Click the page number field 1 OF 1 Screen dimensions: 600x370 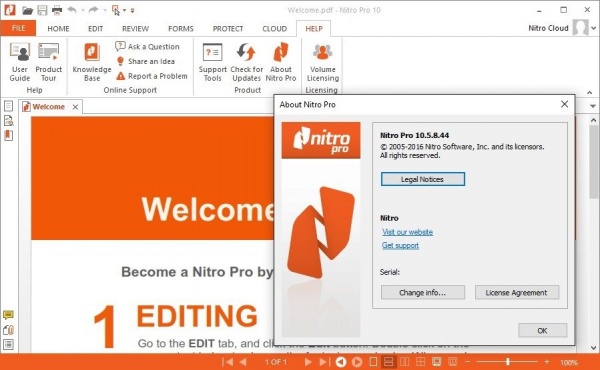[276, 362]
